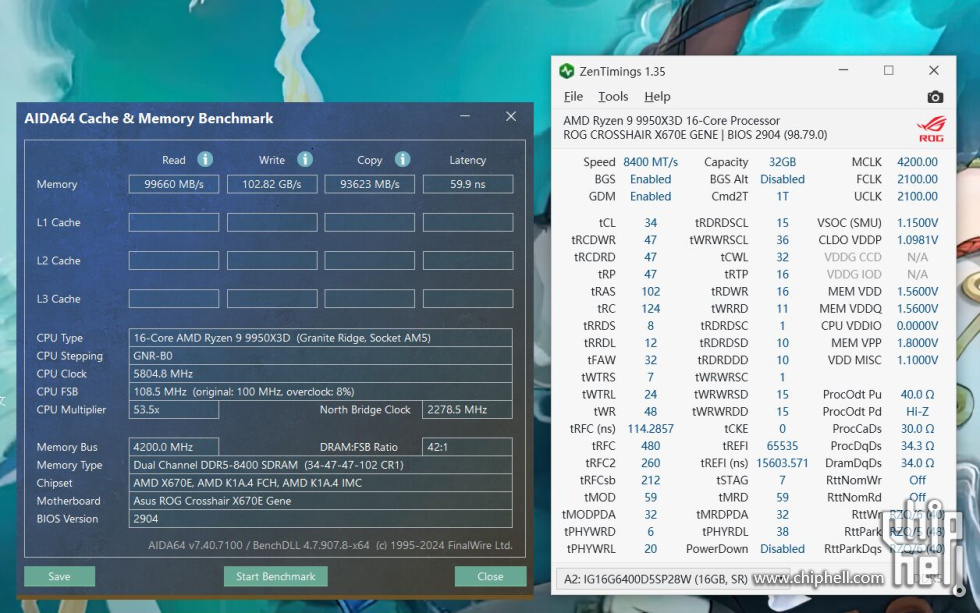Viewport: 980px width, 613px height.
Task: Click the MEM VDD value 1.5600V
Action: [918, 291]
